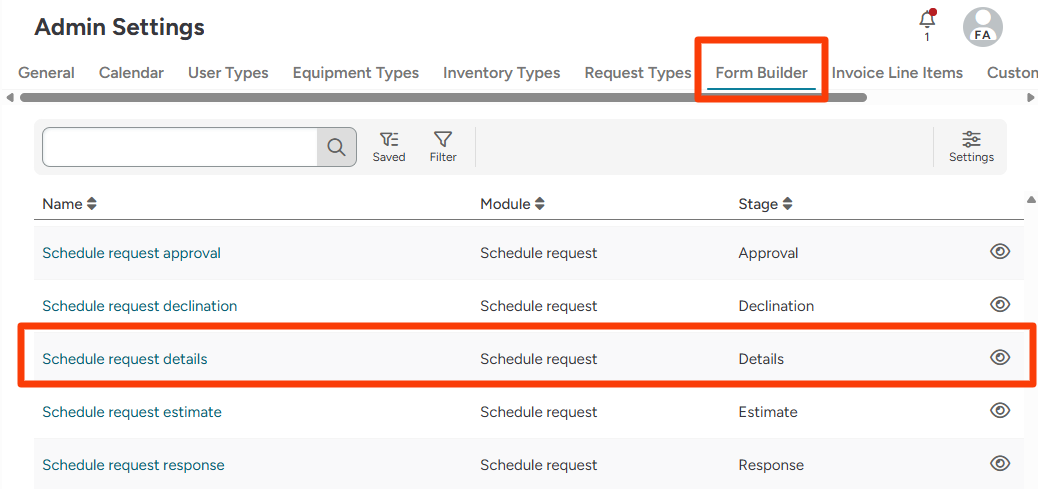The width and height of the screenshot is (1038, 489).
Task: View Schedule request response eye icon
Action: click(999, 463)
